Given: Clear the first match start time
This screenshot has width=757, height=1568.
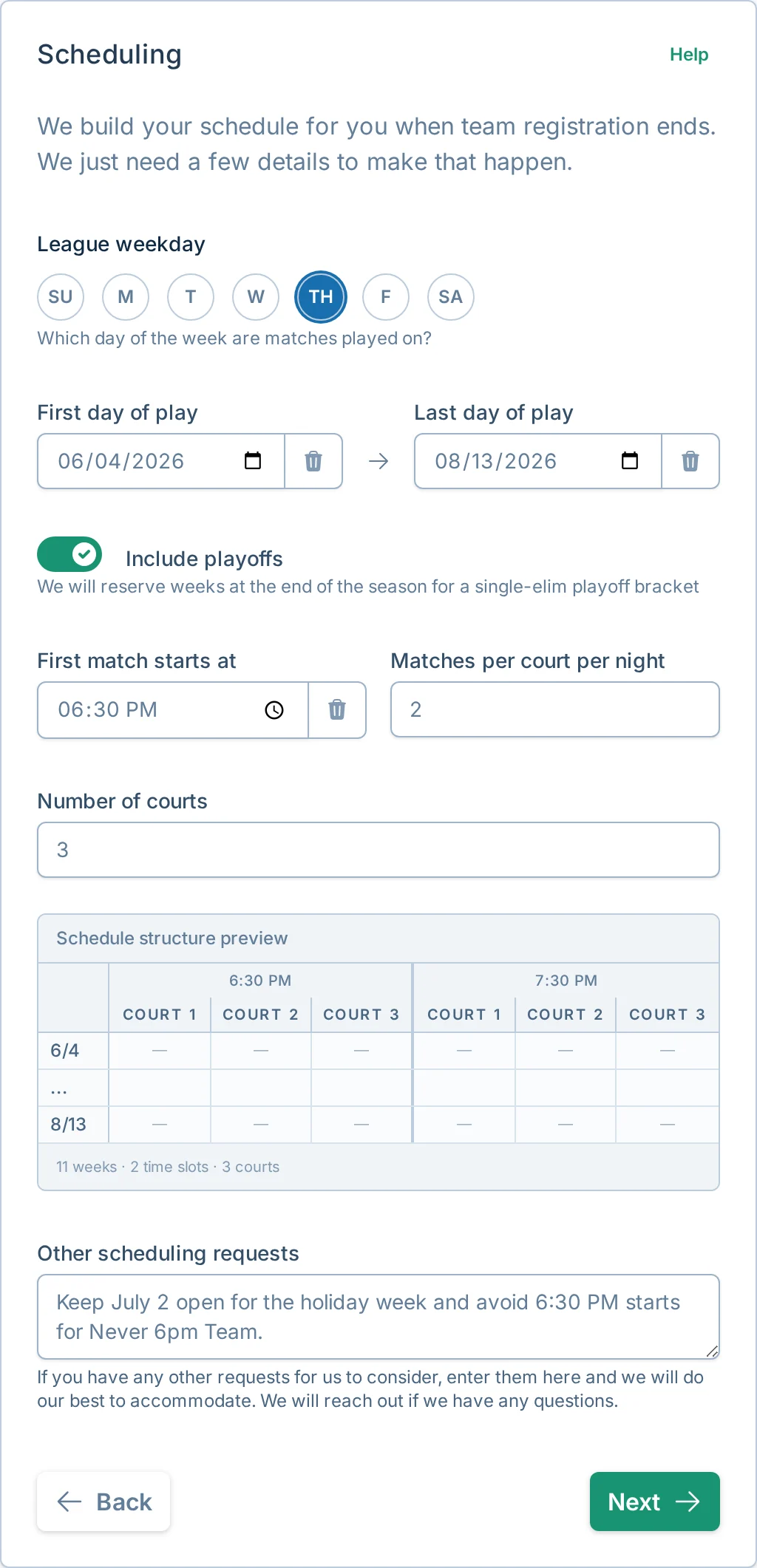Looking at the screenshot, I should 337,710.
